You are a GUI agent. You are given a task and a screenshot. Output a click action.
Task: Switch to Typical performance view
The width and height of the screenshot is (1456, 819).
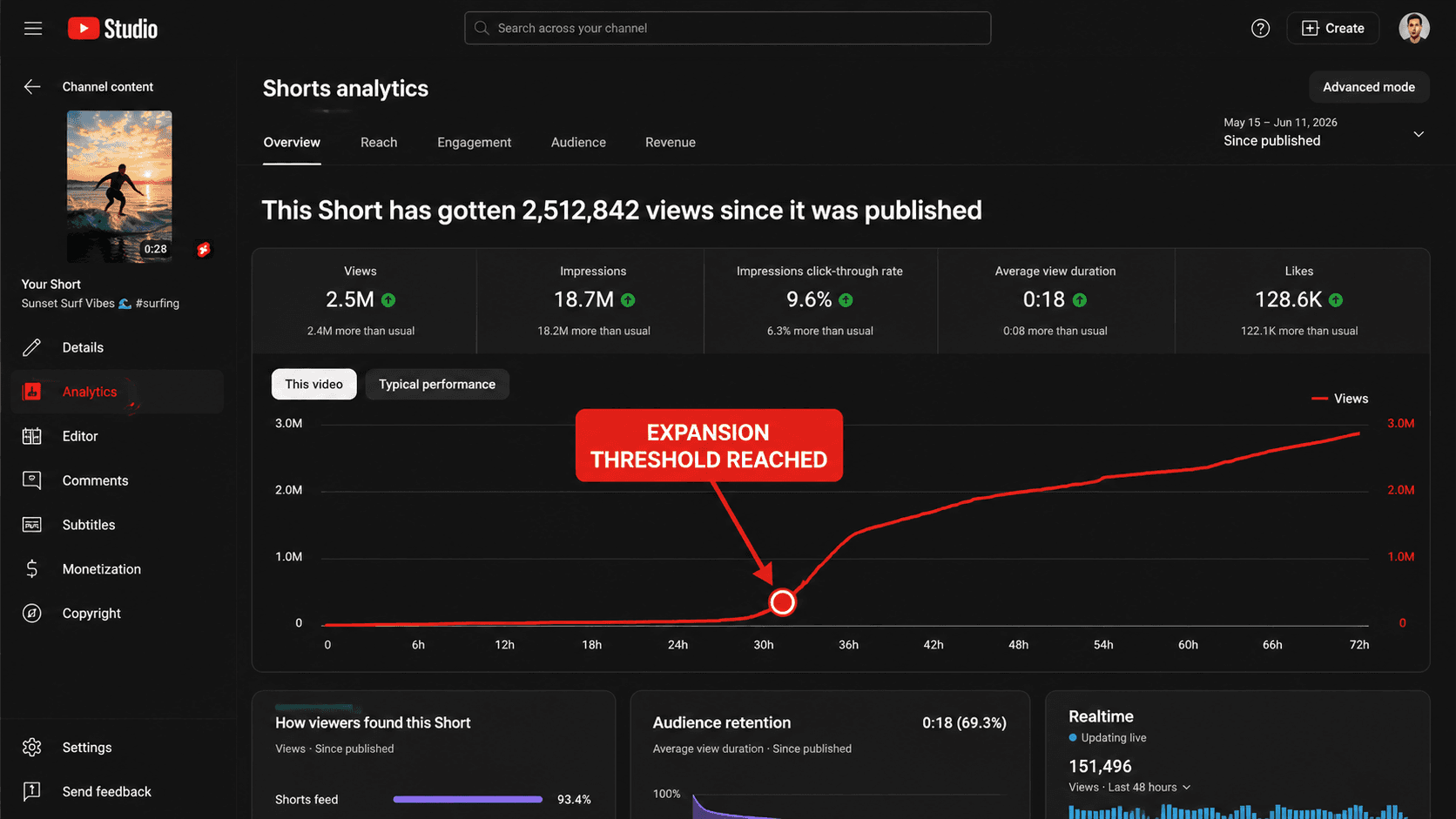pyautogui.click(x=437, y=384)
